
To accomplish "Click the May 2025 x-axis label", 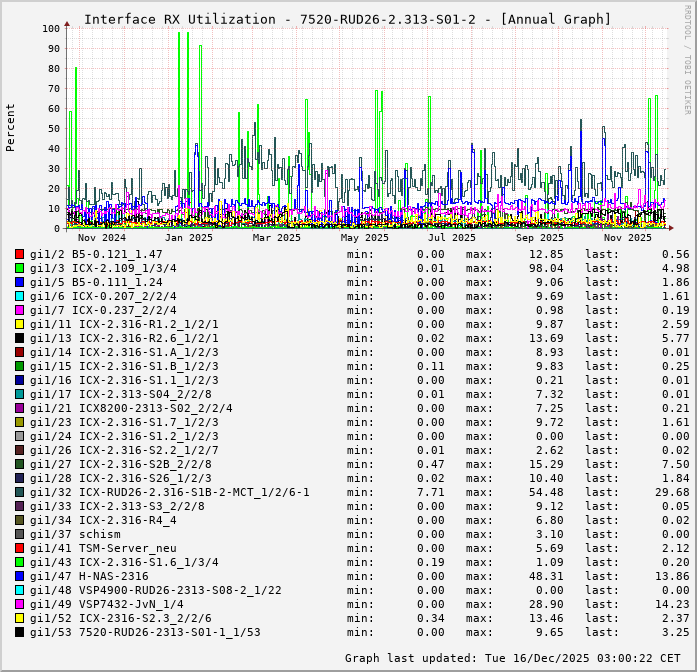I will pos(365,238).
